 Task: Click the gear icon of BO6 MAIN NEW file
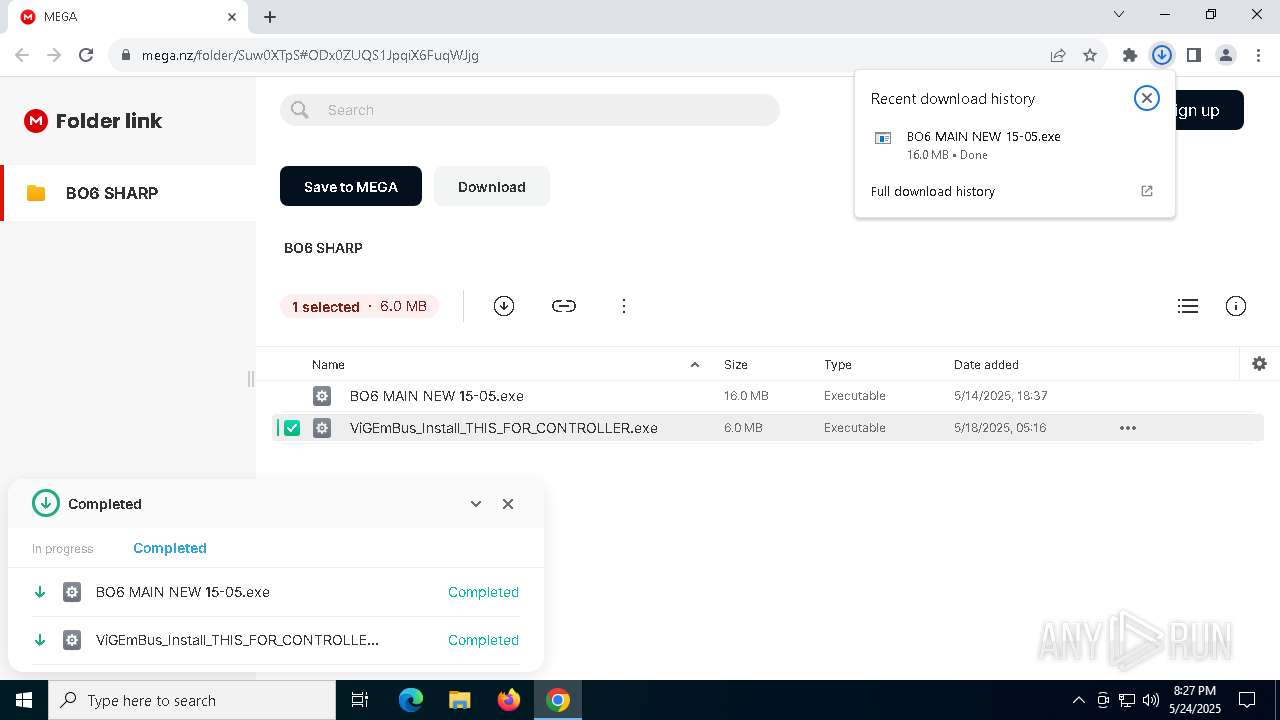[322, 396]
